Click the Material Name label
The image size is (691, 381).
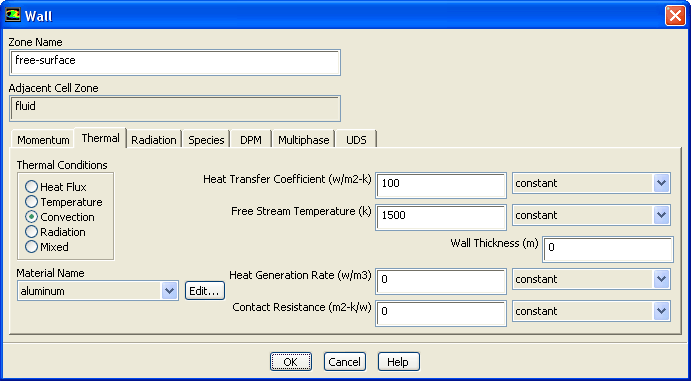click(50, 273)
